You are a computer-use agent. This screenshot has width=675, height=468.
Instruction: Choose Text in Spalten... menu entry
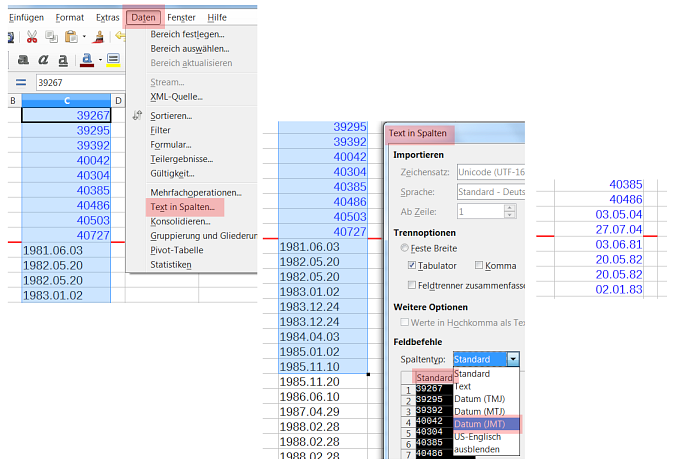pos(183,207)
